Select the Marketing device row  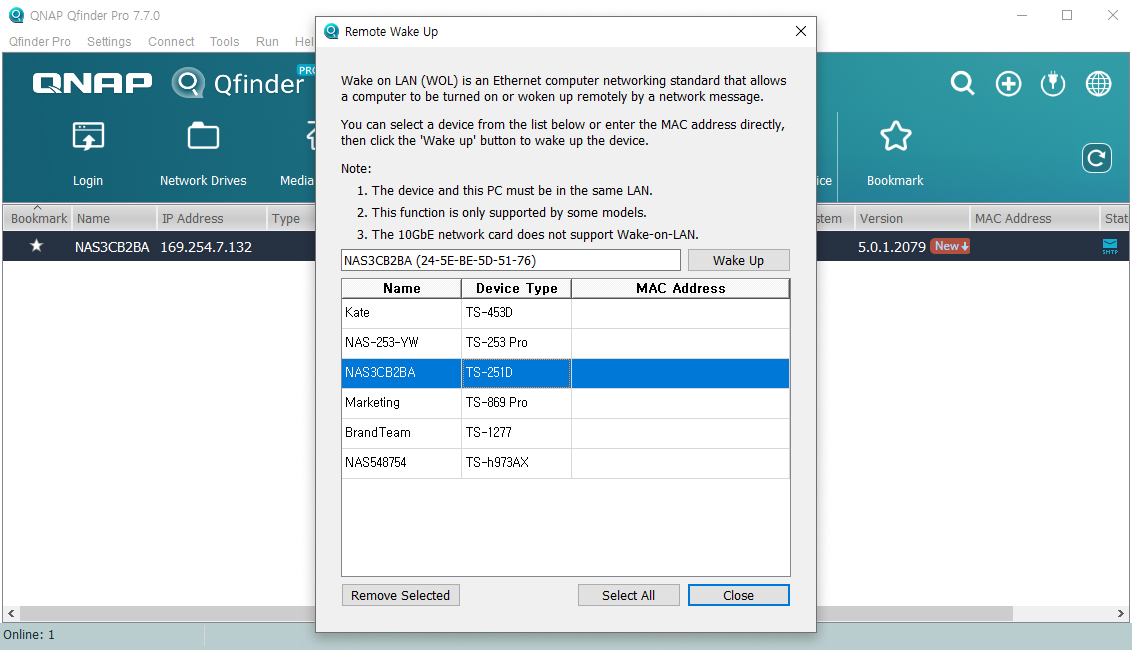(565, 403)
